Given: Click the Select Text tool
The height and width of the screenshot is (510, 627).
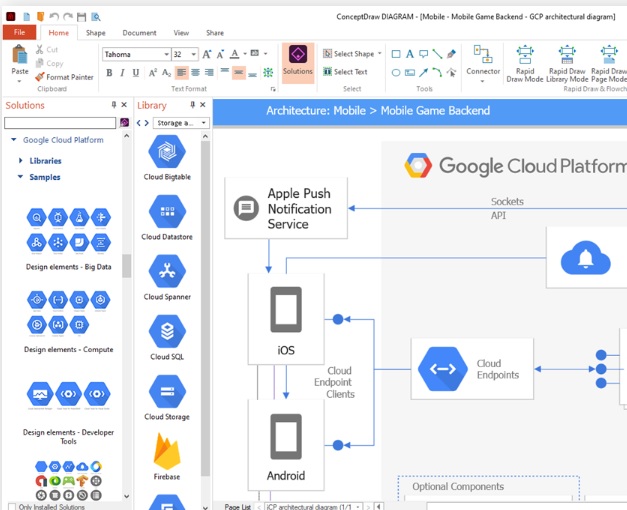Looking at the screenshot, I should tap(345, 72).
